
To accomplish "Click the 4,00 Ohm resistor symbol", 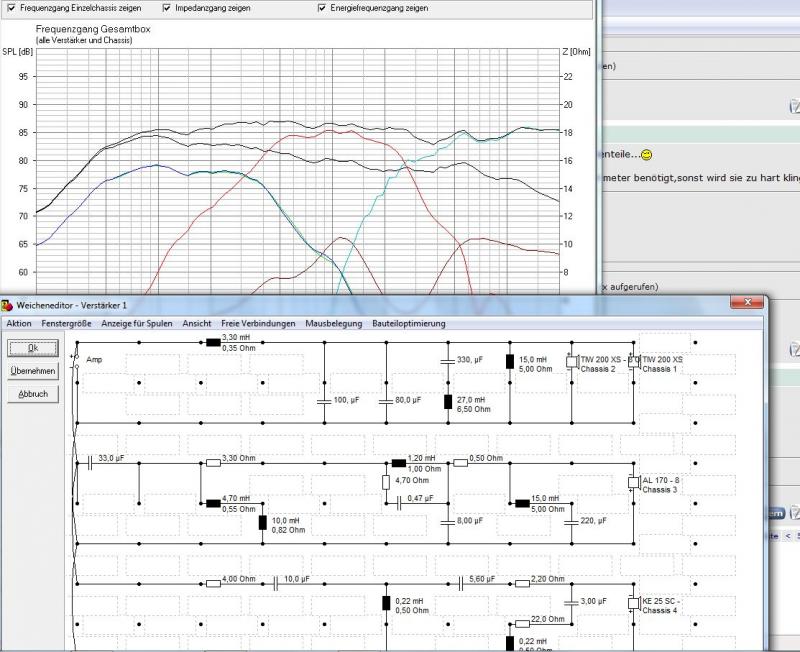I will 213,584.
